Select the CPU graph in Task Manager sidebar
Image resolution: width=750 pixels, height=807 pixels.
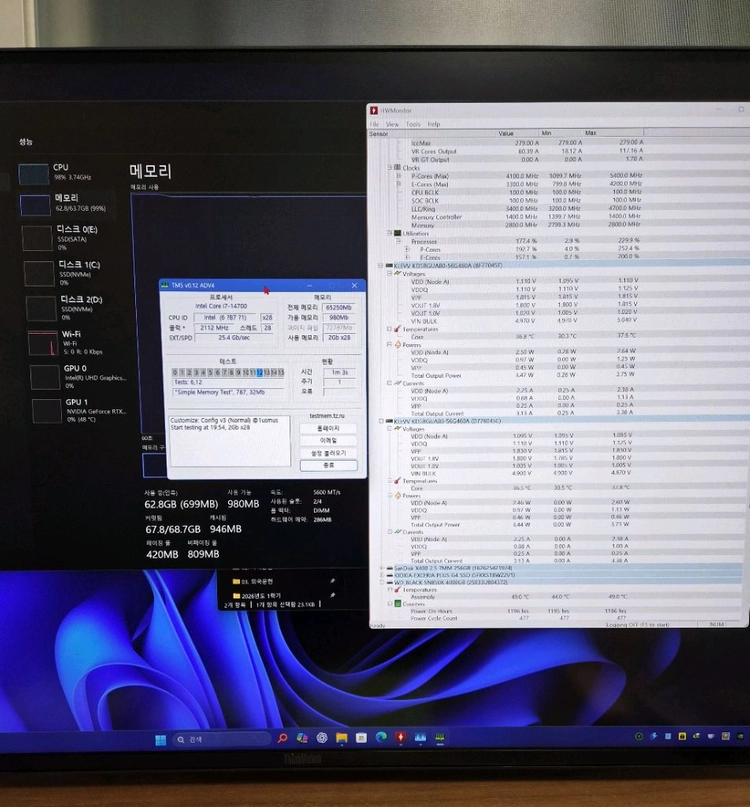[x=33, y=173]
